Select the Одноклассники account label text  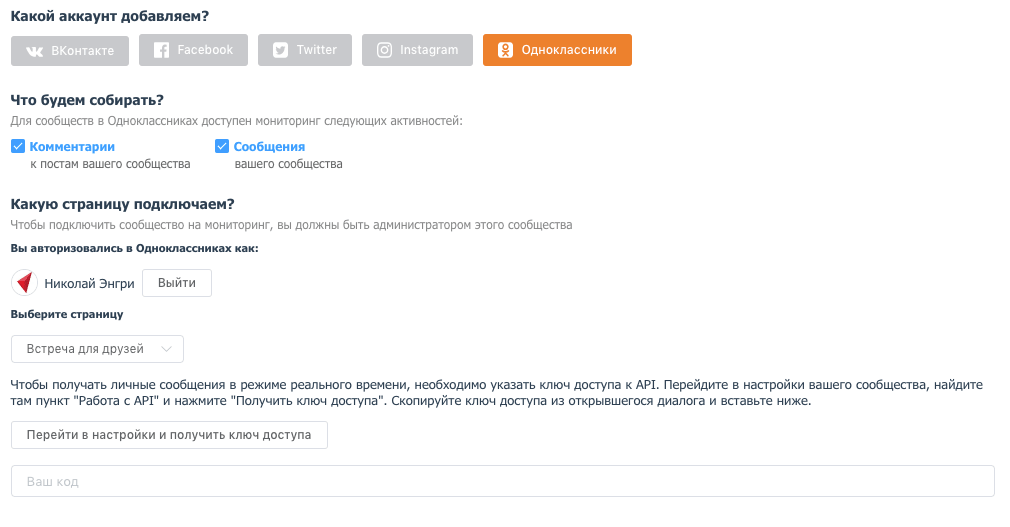569,50
